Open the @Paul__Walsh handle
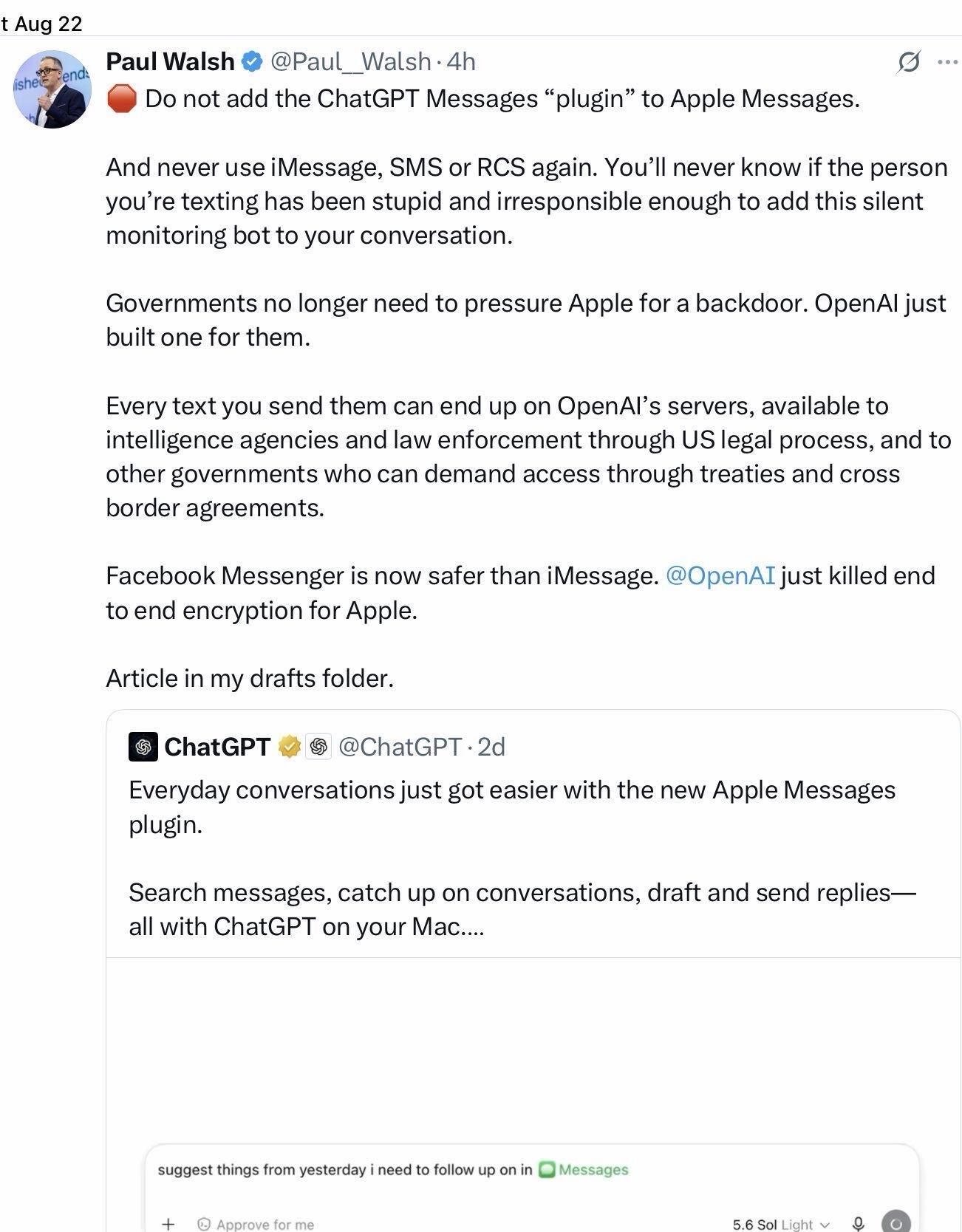962x1232 pixels. pyautogui.click(x=351, y=61)
